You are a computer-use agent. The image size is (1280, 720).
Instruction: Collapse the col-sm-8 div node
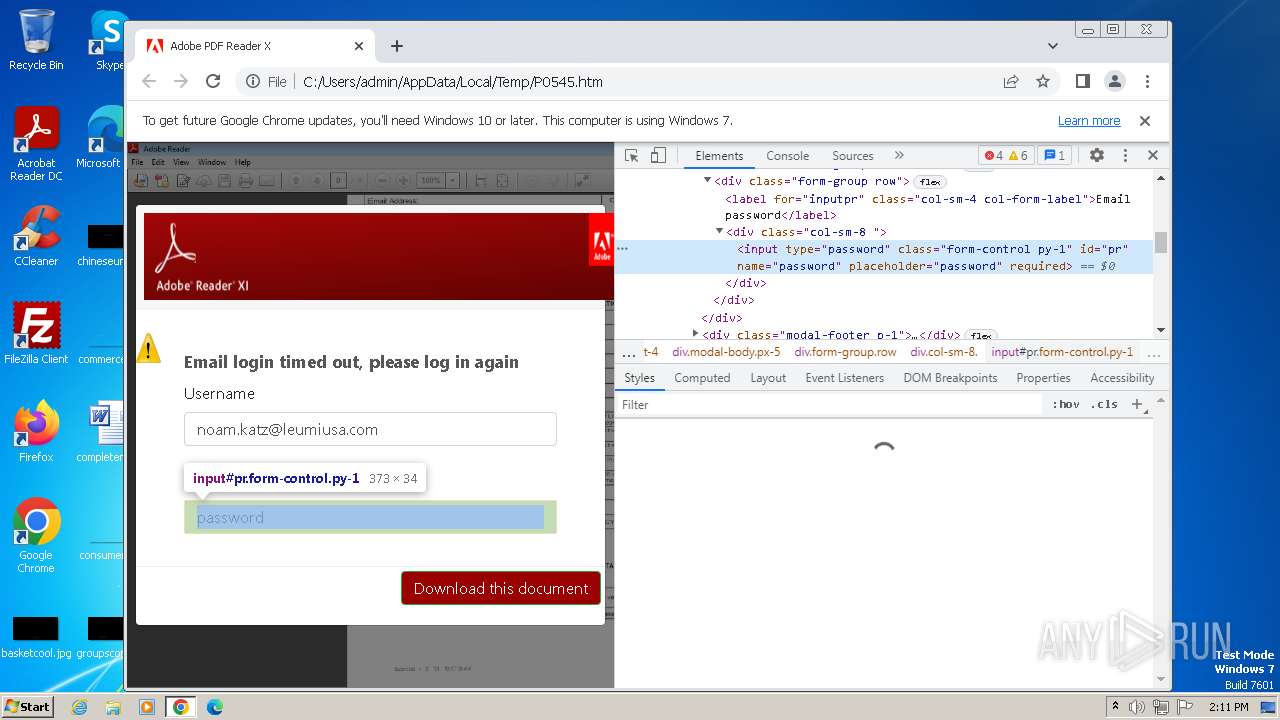click(719, 232)
